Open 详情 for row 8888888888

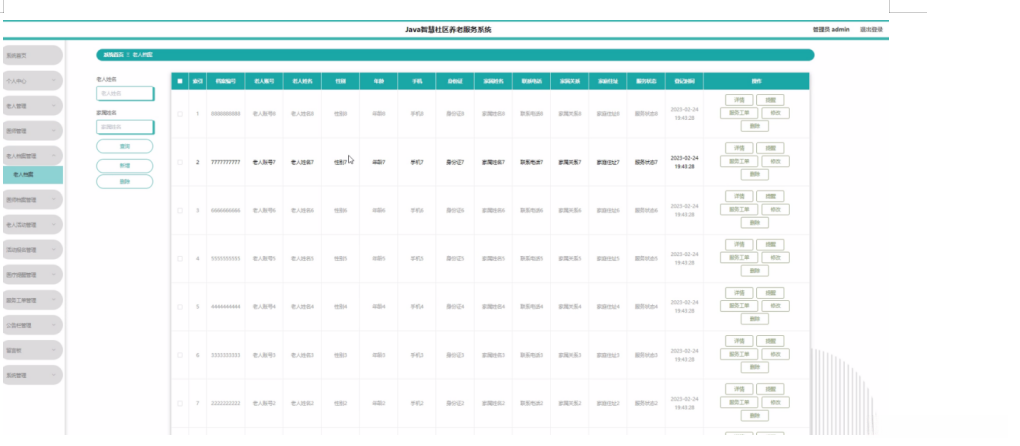click(x=739, y=100)
